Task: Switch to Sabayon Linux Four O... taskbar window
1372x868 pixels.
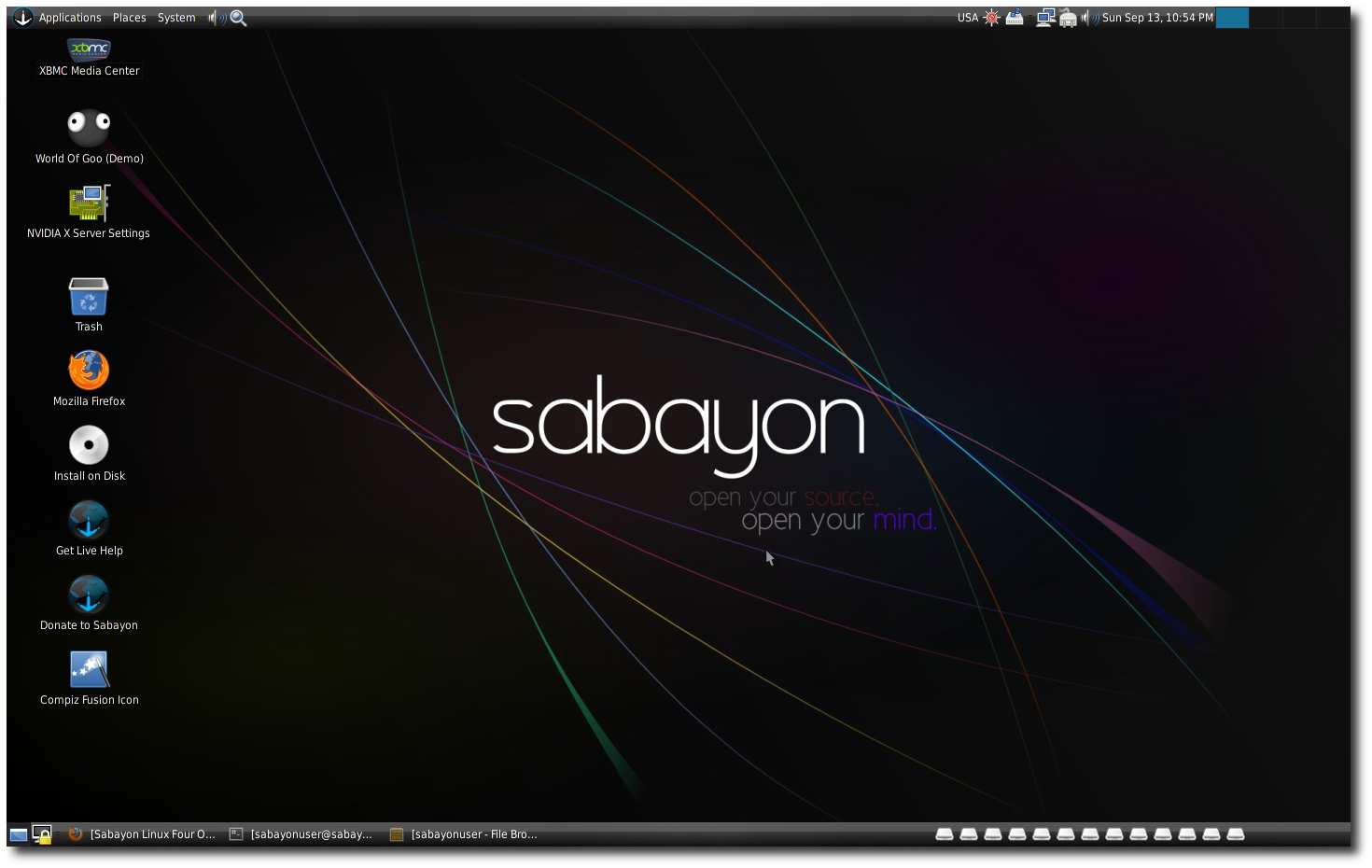Action: [142, 834]
